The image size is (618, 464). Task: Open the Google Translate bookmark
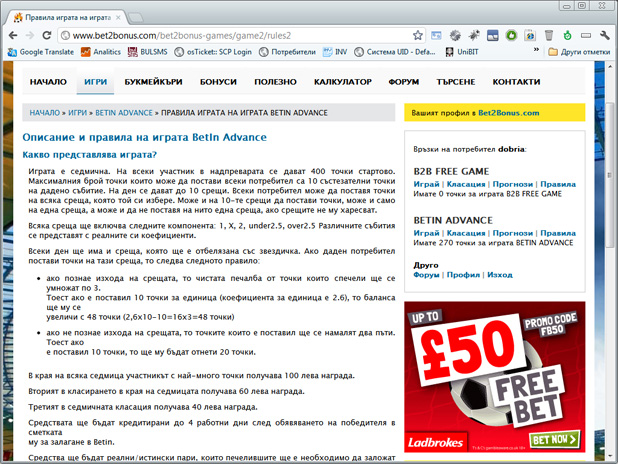click(41, 52)
